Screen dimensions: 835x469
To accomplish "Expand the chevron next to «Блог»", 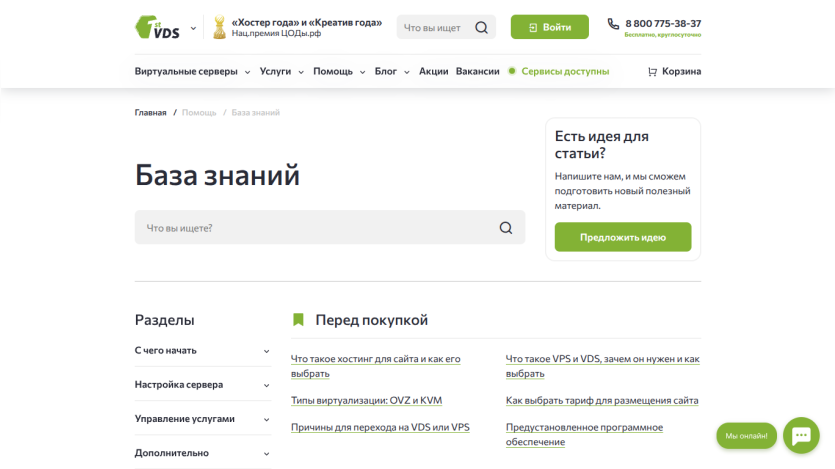I will (x=406, y=72).
